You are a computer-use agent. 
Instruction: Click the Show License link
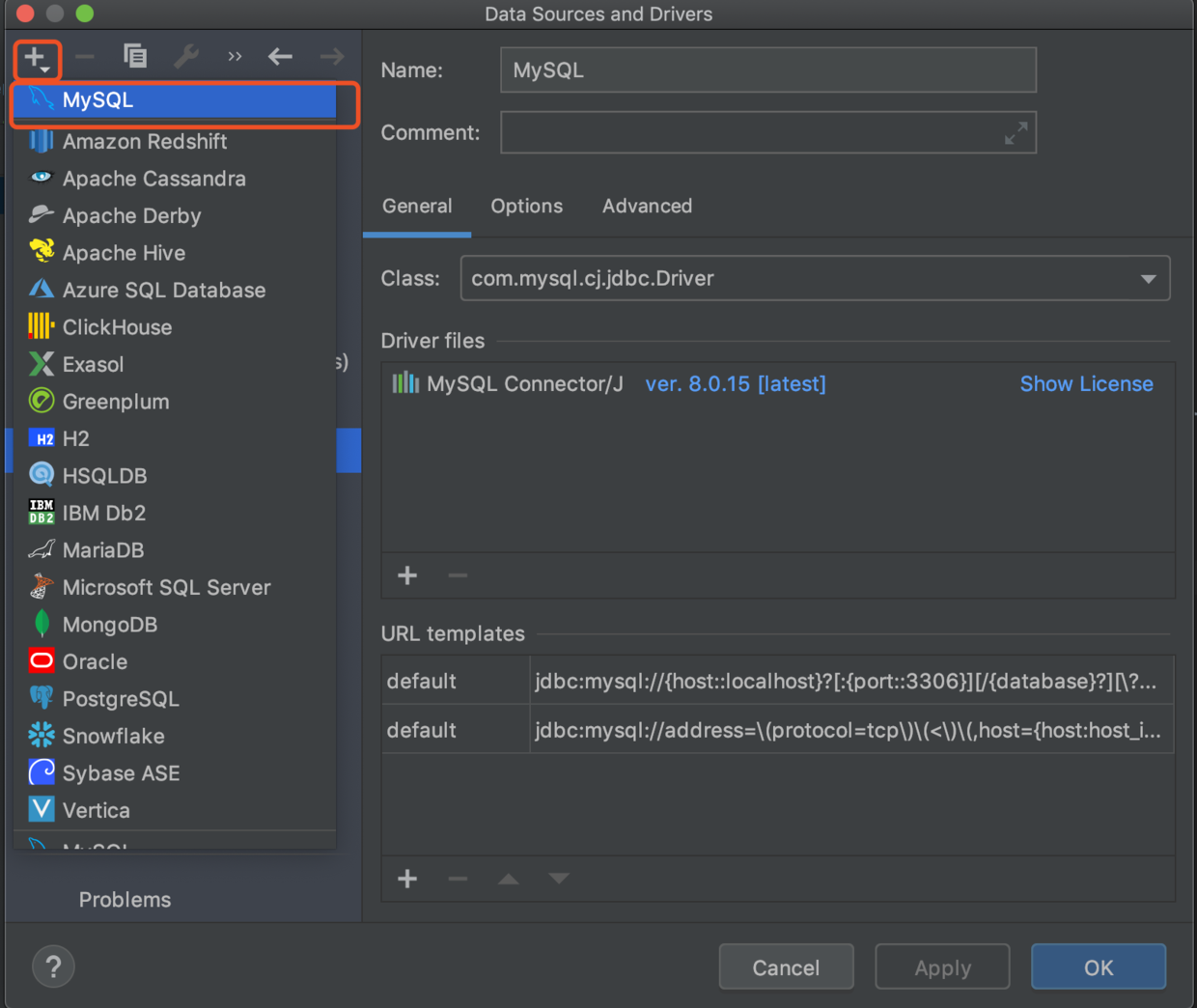(1086, 384)
